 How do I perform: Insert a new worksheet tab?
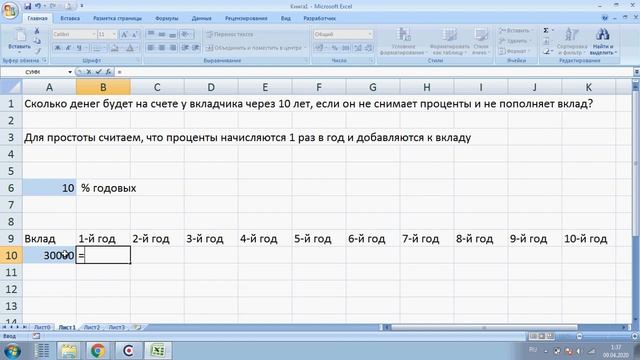tap(138, 327)
